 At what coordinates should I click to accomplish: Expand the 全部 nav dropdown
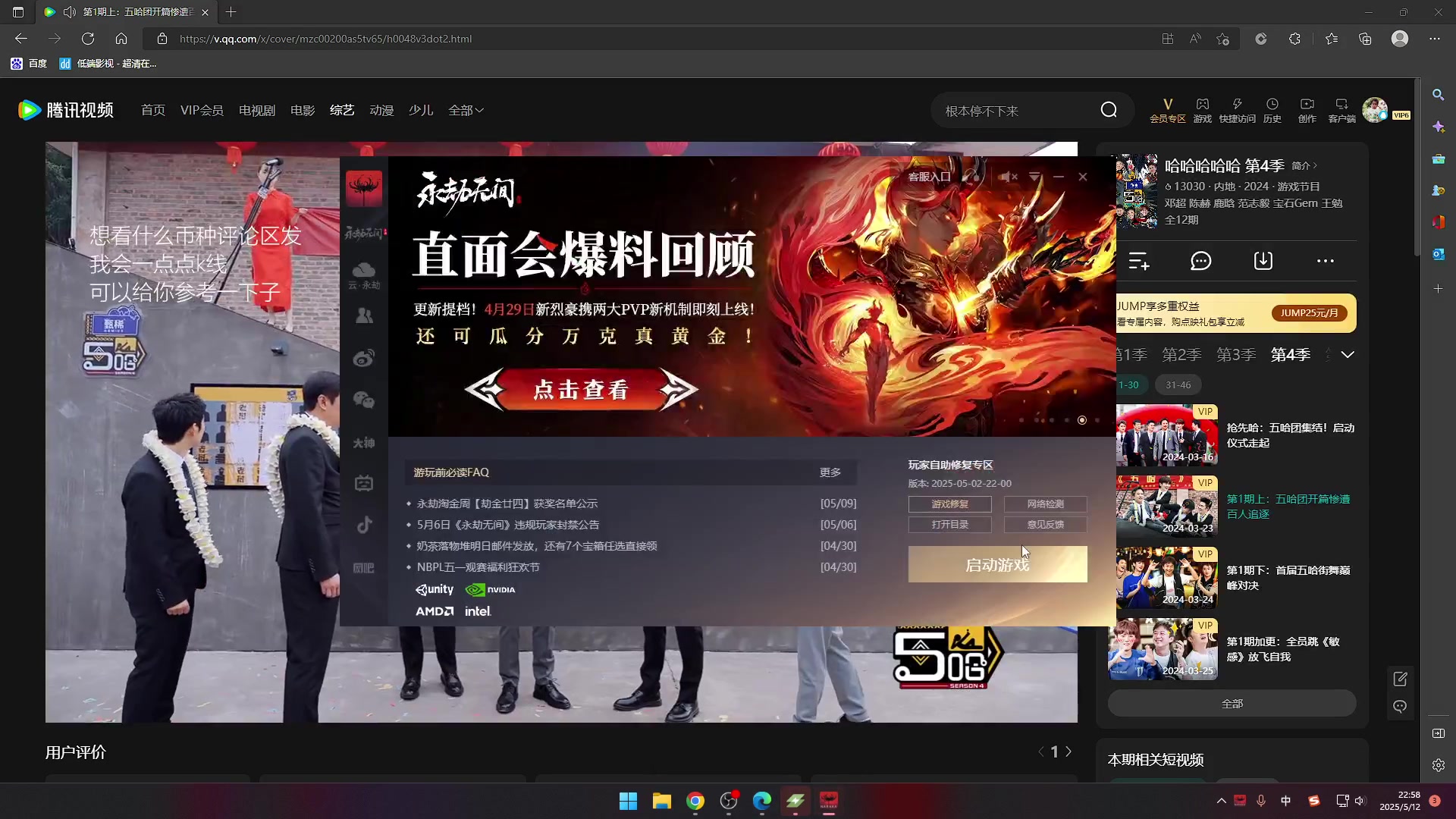tap(466, 111)
